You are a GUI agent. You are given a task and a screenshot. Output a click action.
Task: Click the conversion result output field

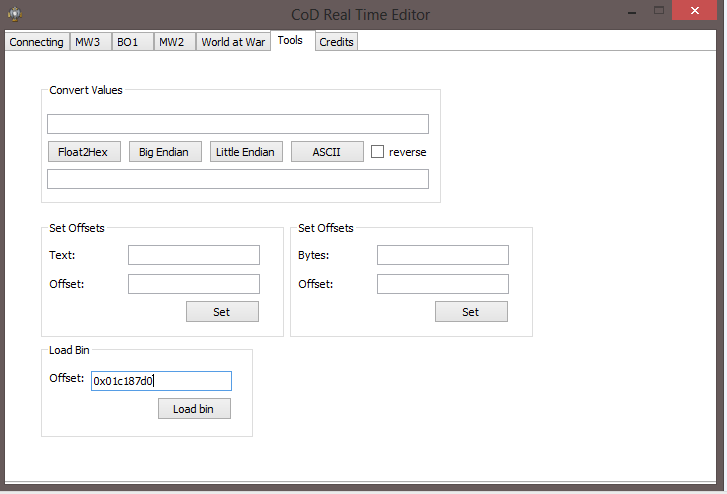tap(238, 179)
